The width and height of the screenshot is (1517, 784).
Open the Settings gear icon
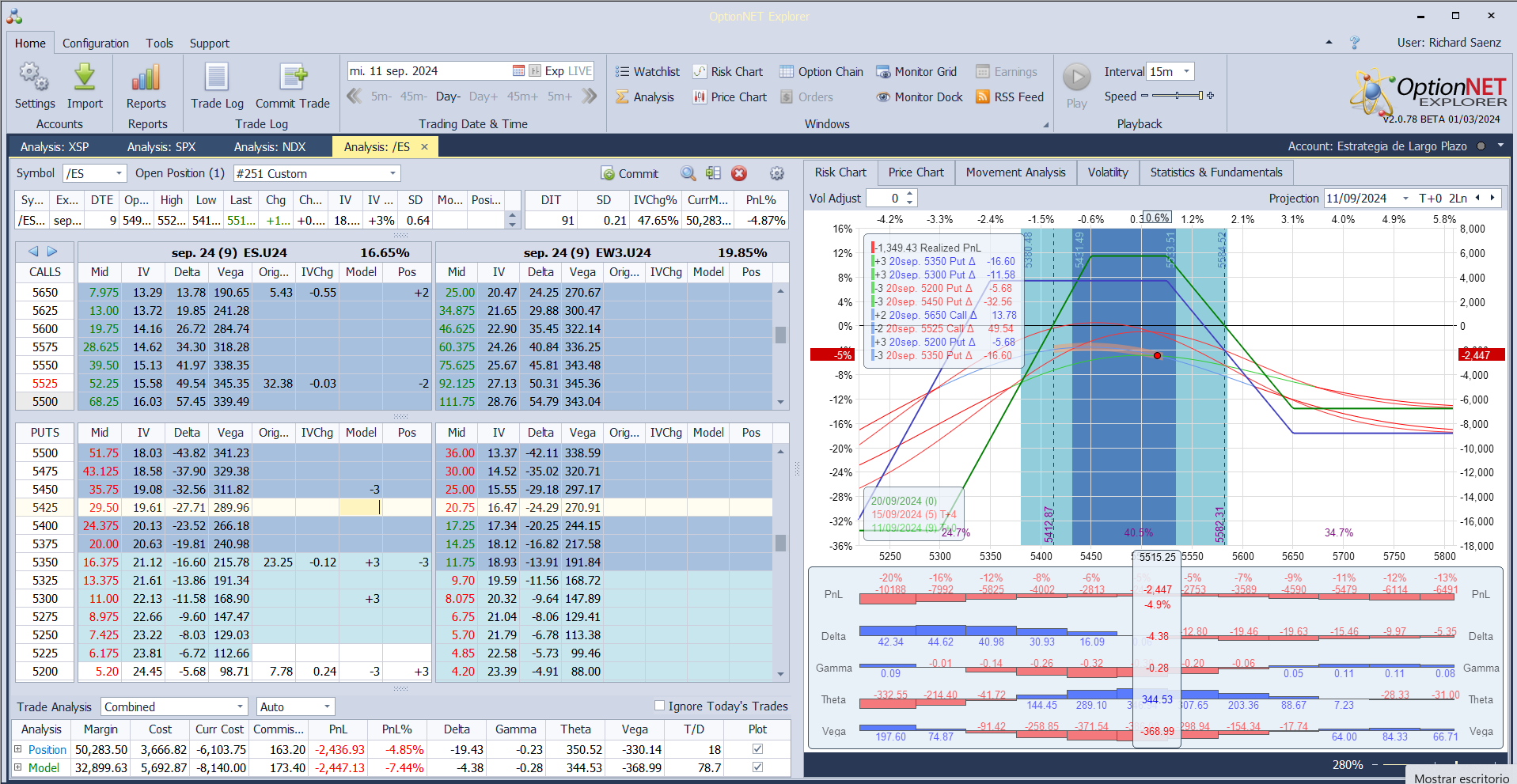pos(34,77)
